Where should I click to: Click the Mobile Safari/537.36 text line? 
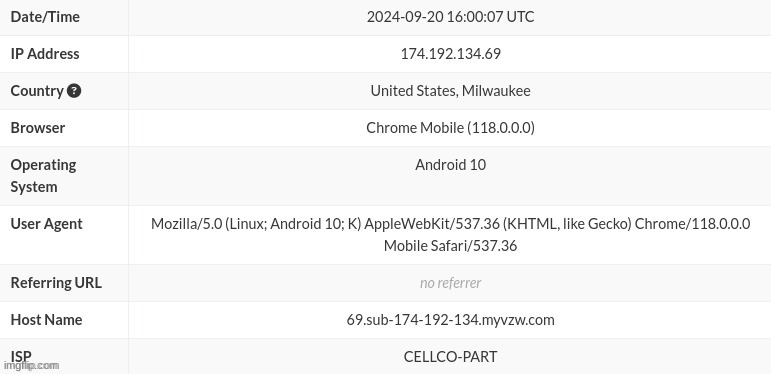(450, 246)
